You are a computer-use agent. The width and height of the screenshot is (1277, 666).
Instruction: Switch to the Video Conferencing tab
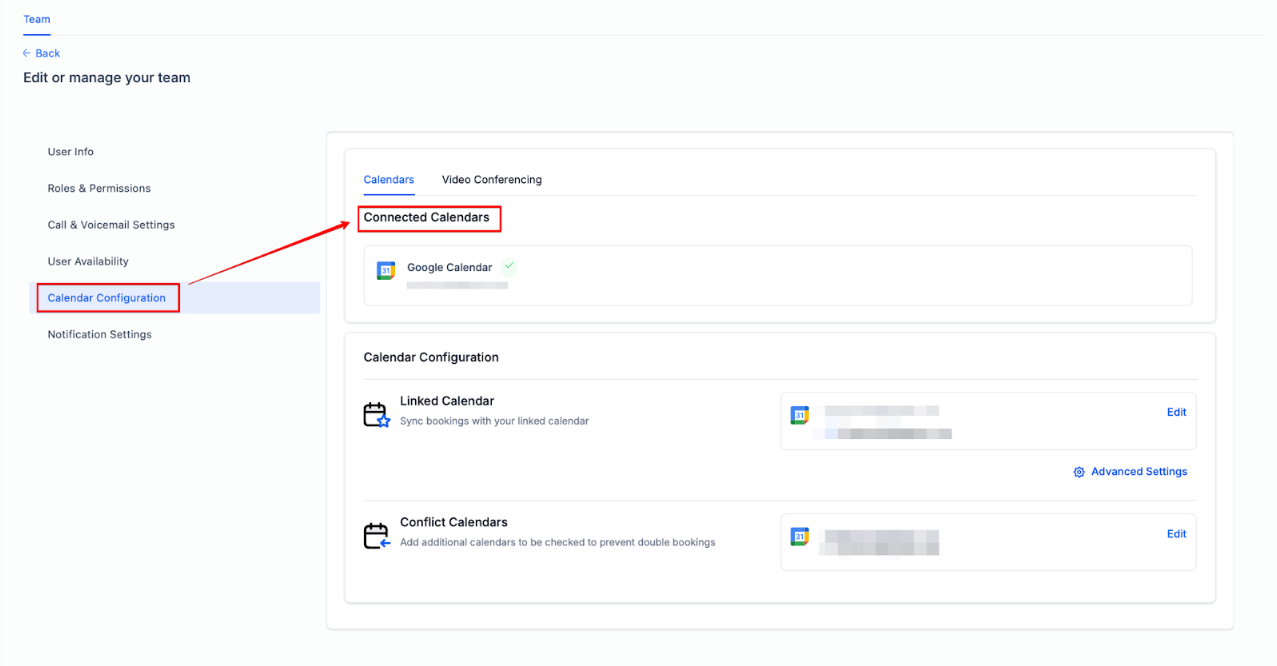(491, 180)
